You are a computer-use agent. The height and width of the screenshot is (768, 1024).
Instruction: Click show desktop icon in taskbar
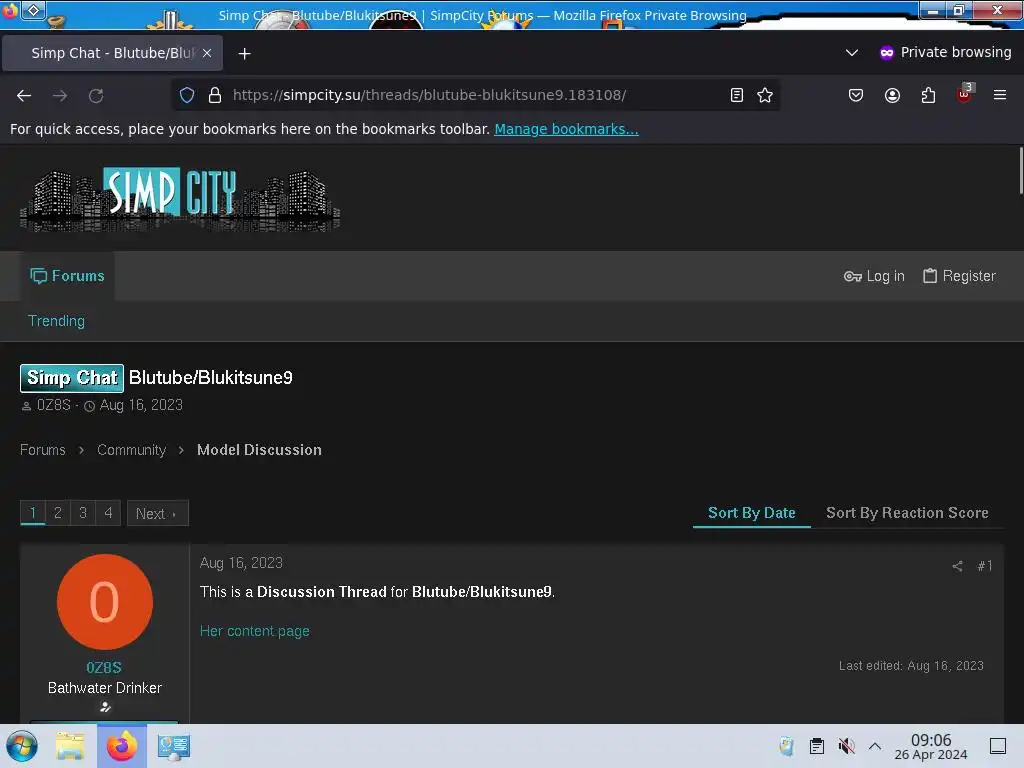tap(998, 746)
